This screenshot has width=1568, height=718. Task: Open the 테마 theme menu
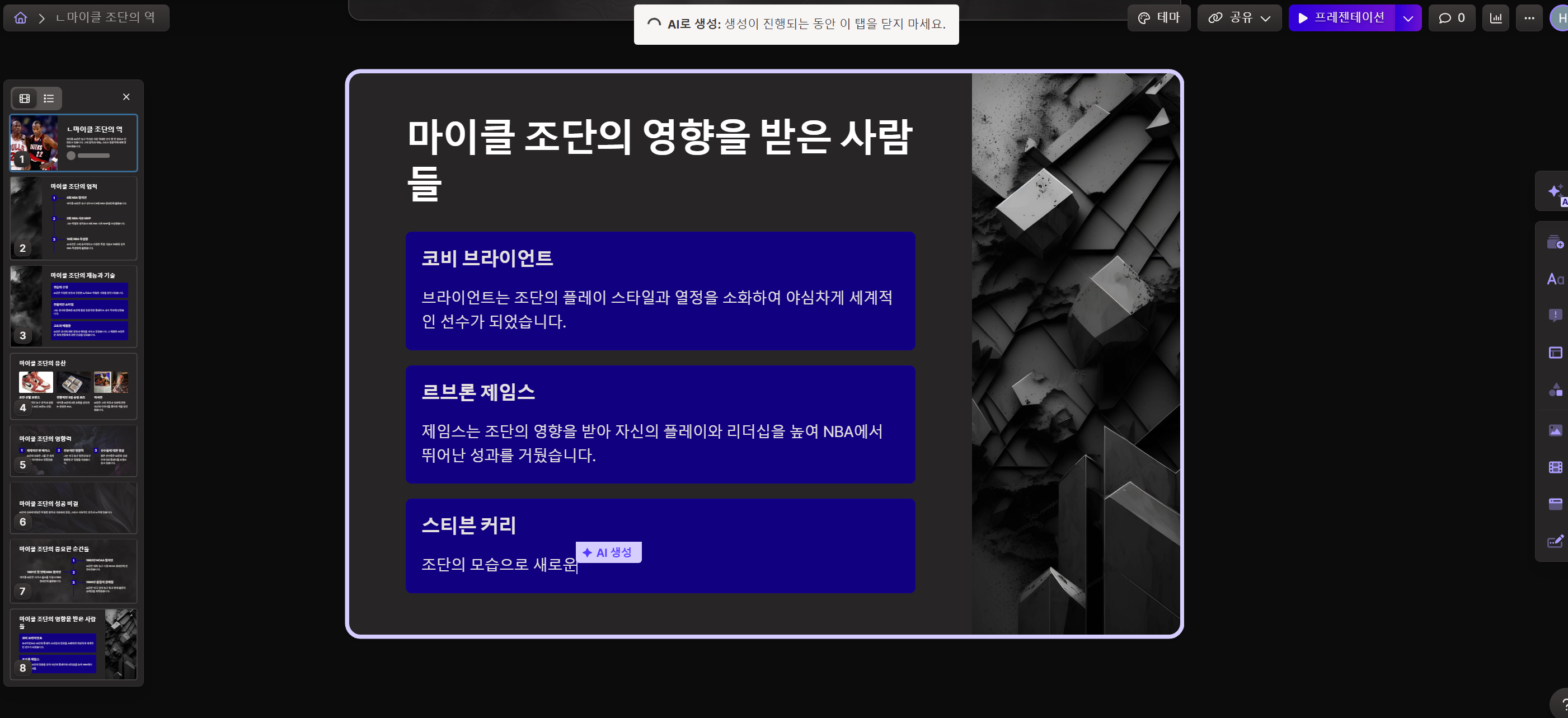(x=1158, y=18)
